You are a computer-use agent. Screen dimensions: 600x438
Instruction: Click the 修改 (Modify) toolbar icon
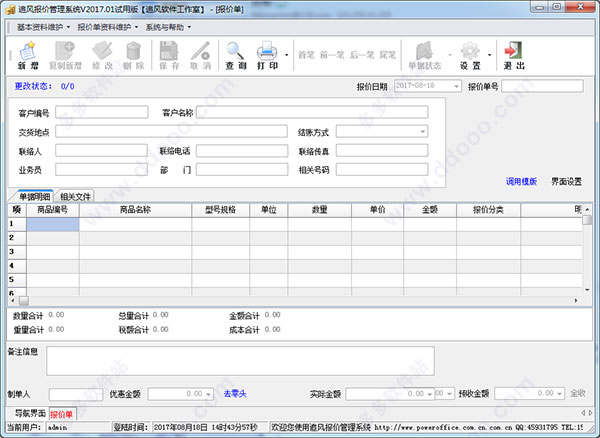click(102, 55)
